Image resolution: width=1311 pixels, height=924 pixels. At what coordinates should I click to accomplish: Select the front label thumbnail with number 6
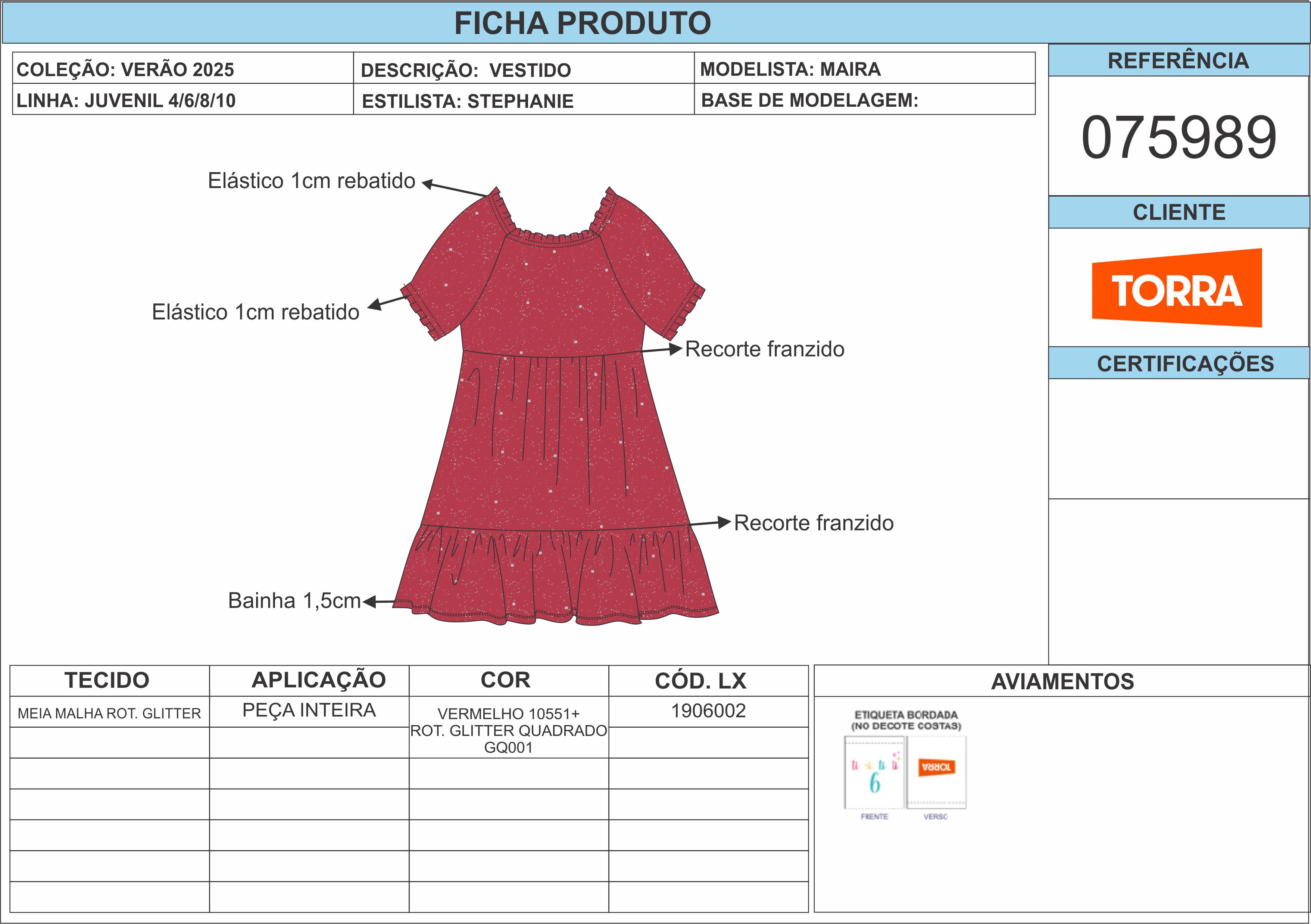pos(874,772)
